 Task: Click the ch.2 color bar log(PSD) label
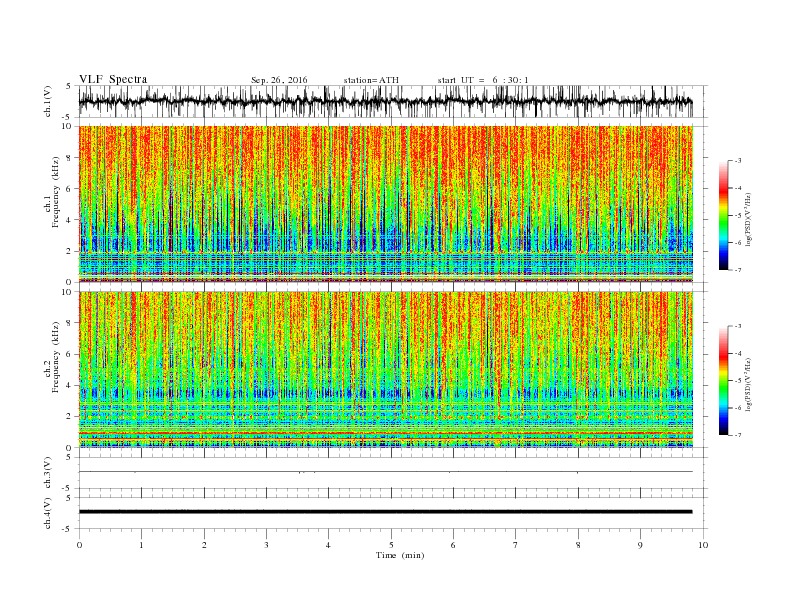pos(748,384)
